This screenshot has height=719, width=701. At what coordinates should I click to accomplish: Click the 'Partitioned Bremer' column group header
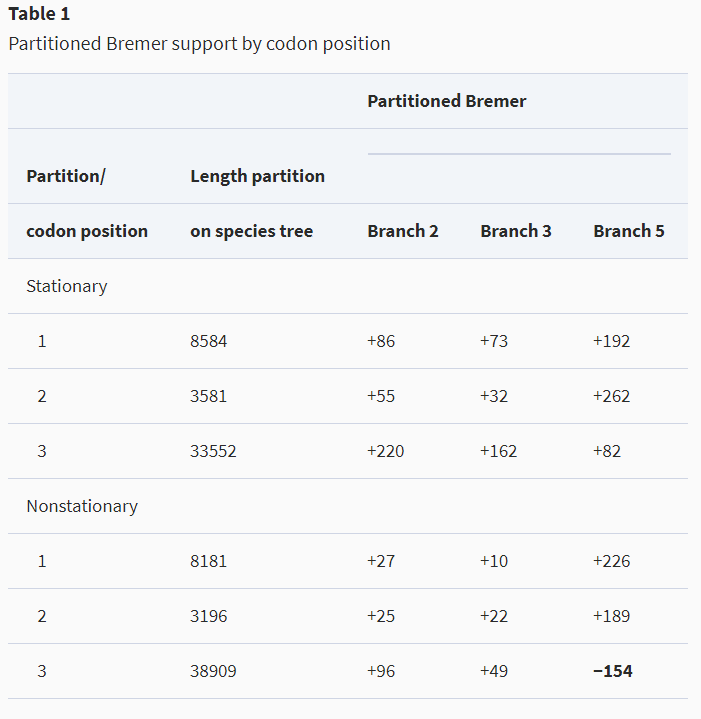point(447,101)
